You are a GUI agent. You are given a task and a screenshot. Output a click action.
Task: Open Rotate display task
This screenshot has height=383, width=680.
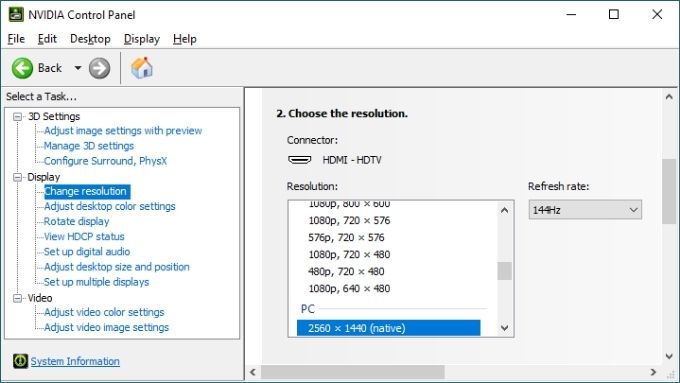click(x=77, y=221)
